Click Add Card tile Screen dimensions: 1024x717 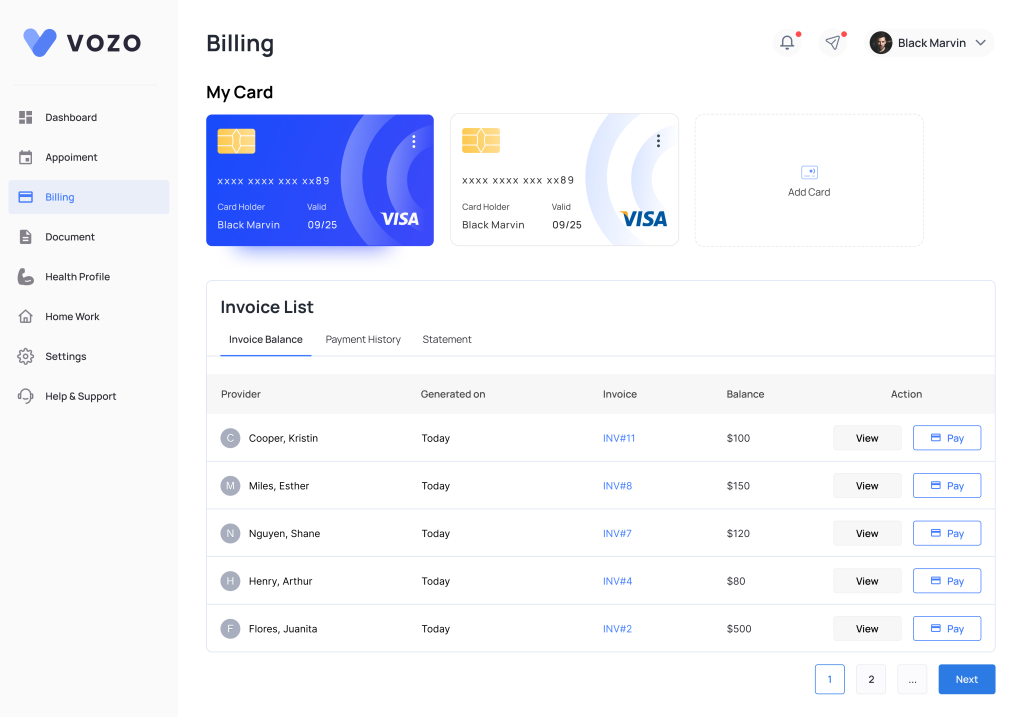[x=809, y=181]
